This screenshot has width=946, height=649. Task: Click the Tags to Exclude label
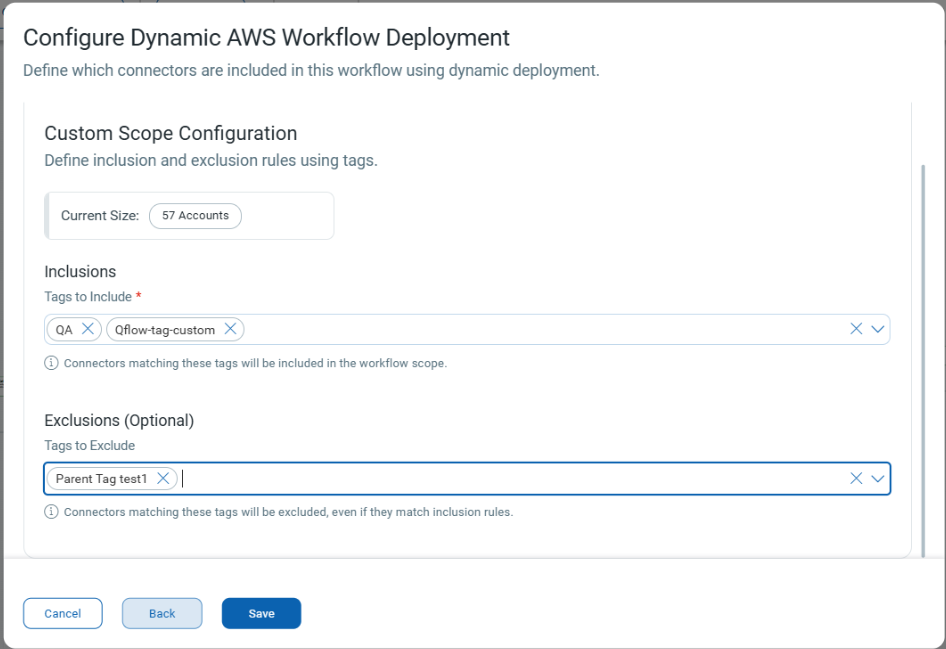point(90,446)
